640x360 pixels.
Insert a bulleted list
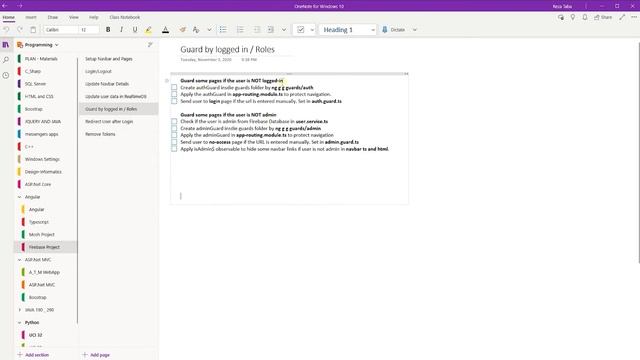223,30
